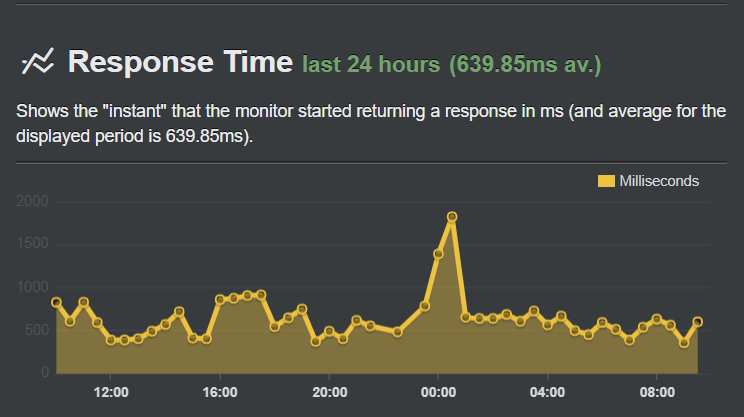Screen dimensions: 744x417
Task: Click the "(639.85ms av.)" average label
Action: pyautogui.click(x=525, y=65)
